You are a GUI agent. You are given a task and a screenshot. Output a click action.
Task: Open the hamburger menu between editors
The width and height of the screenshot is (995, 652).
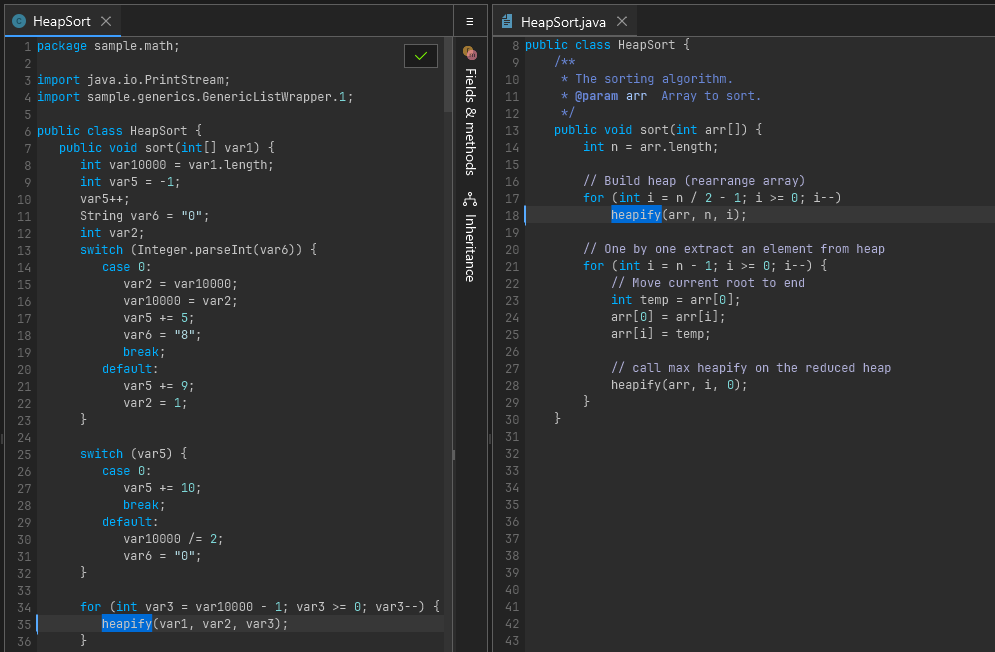click(470, 22)
